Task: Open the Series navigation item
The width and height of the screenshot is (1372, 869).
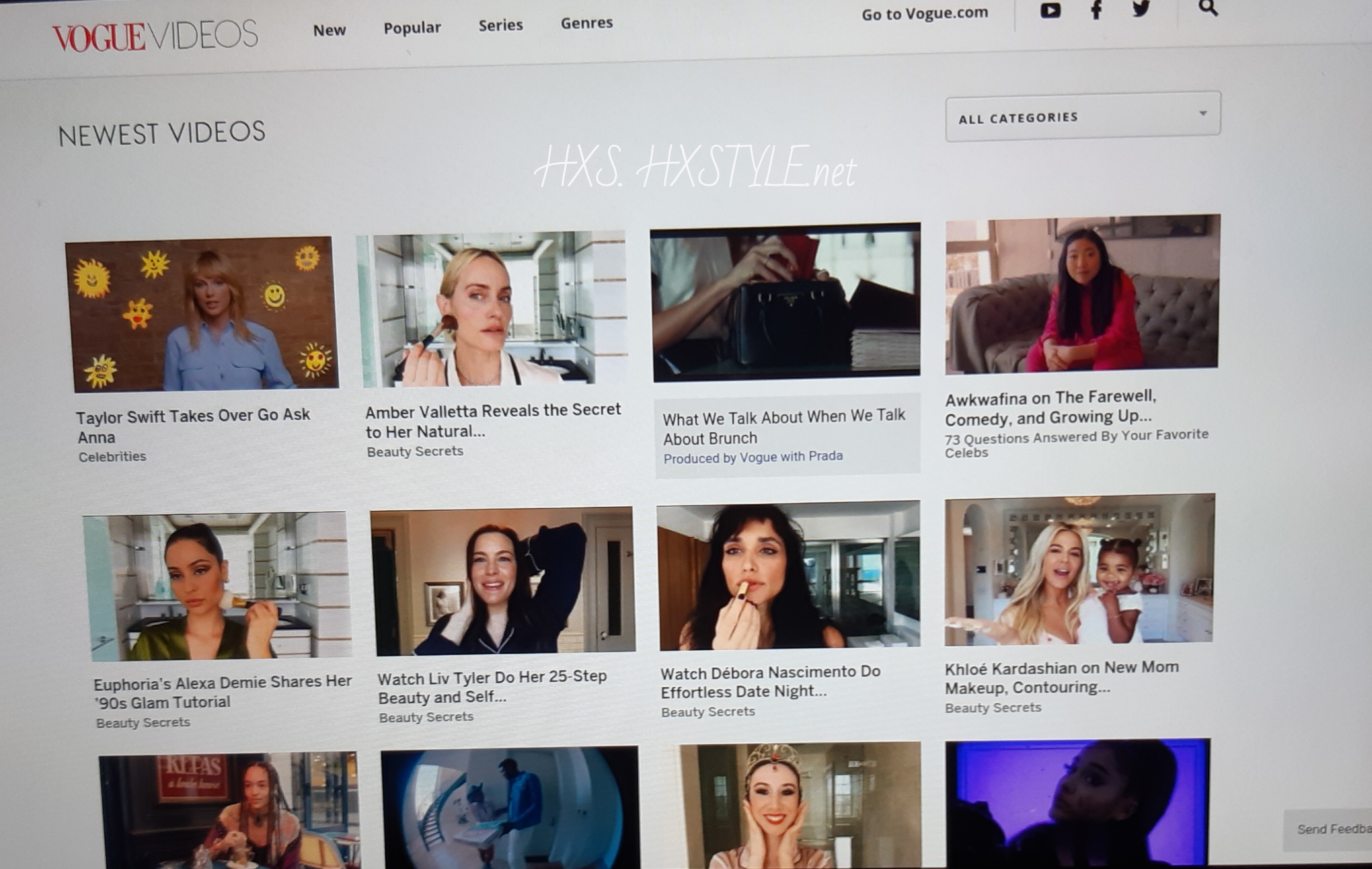Action: tap(500, 25)
